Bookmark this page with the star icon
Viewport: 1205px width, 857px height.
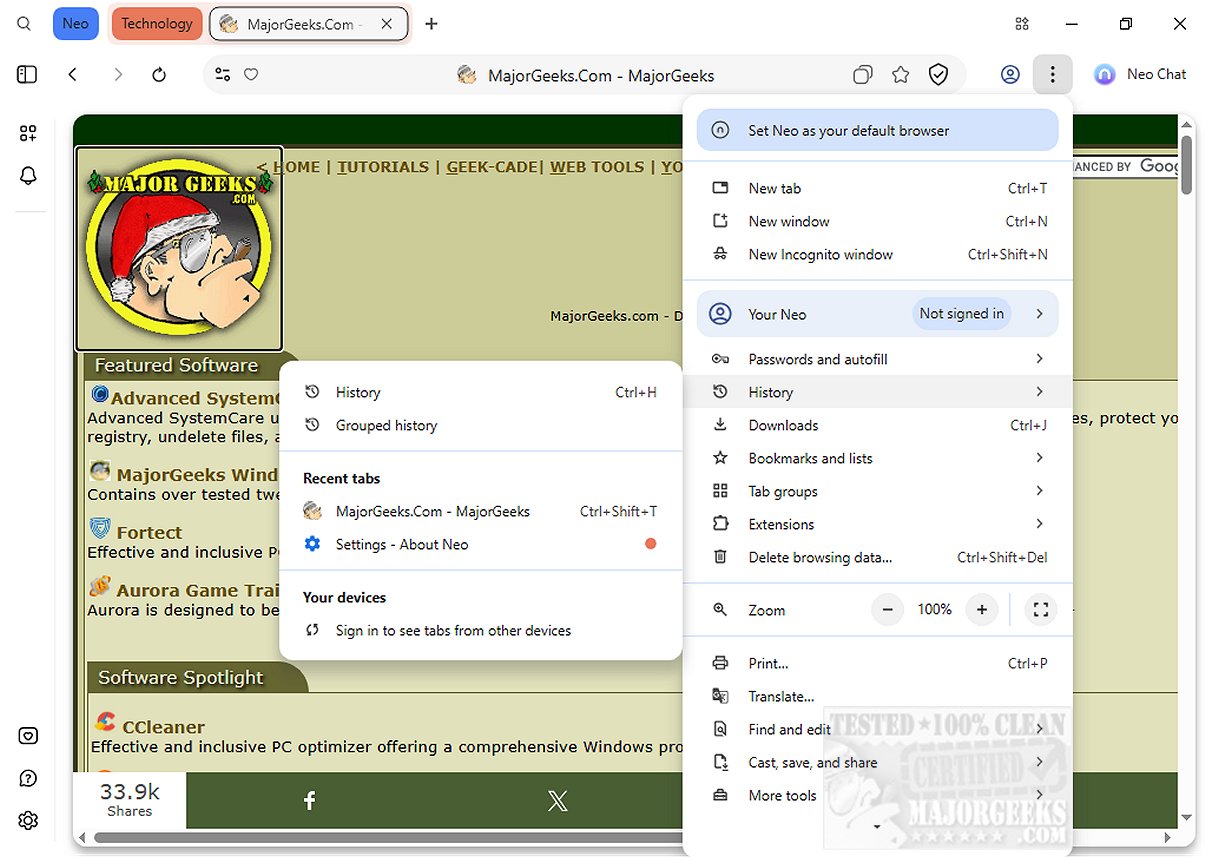[900, 74]
